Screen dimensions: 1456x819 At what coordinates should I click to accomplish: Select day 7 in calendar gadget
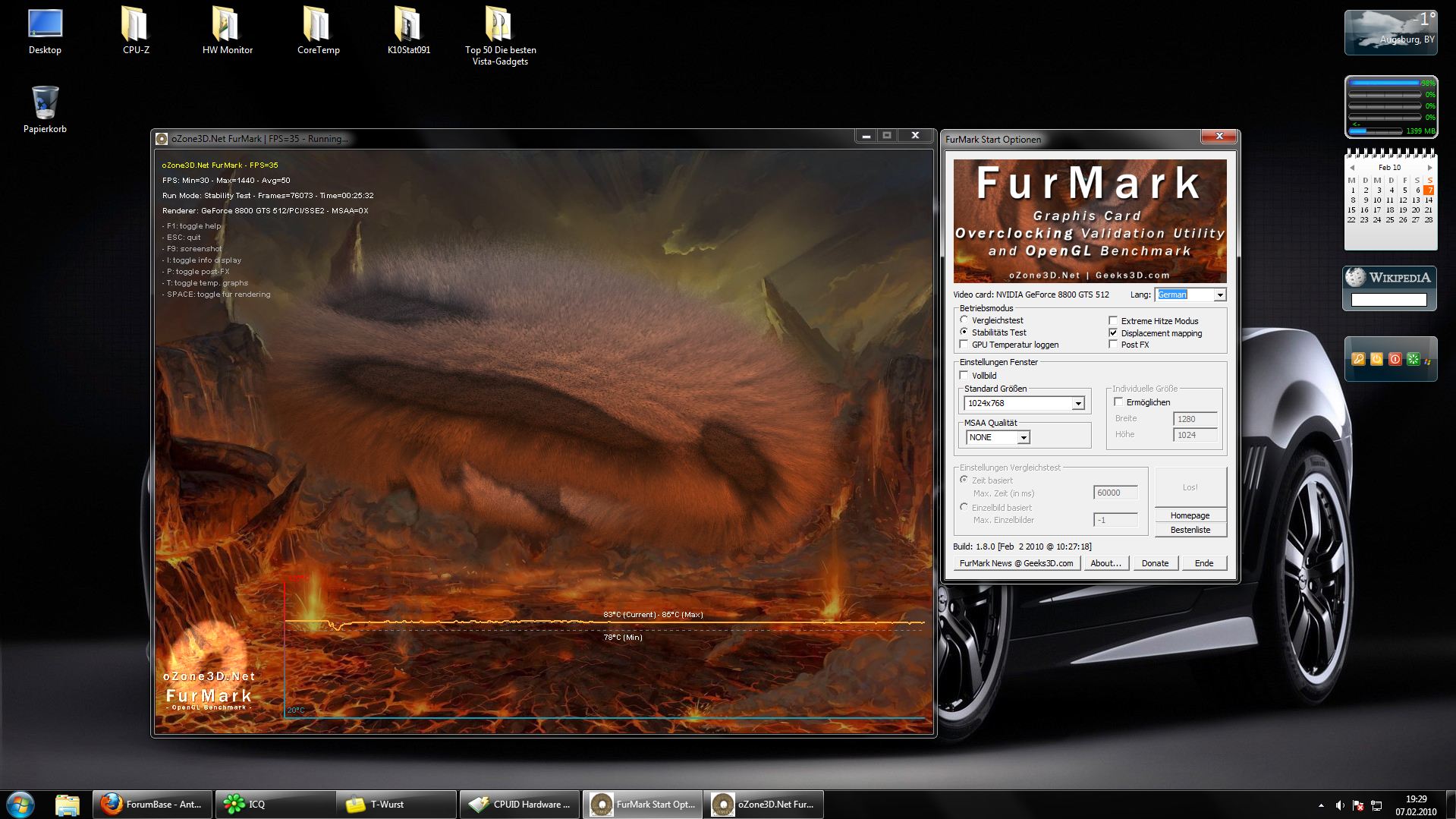pyautogui.click(x=1429, y=191)
